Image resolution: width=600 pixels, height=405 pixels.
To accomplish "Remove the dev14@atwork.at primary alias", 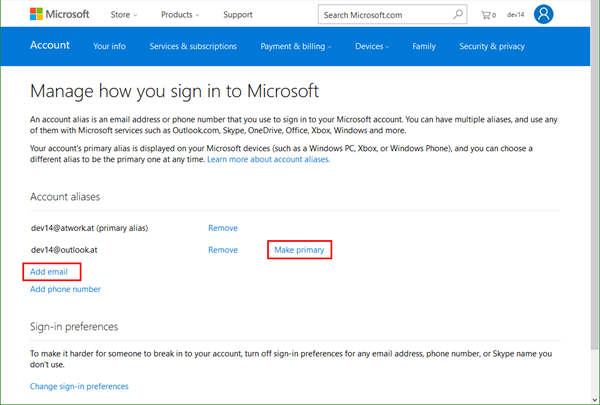I will (222, 228).
